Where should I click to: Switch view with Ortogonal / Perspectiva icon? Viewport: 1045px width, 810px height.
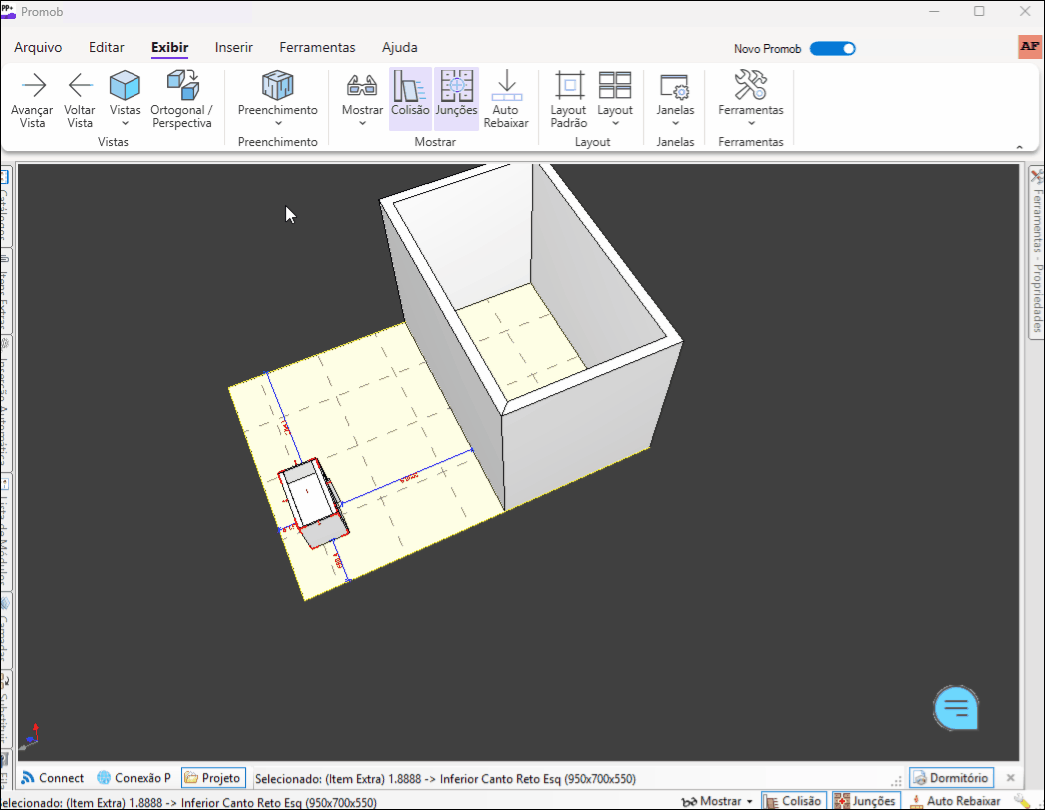[181, 86]
